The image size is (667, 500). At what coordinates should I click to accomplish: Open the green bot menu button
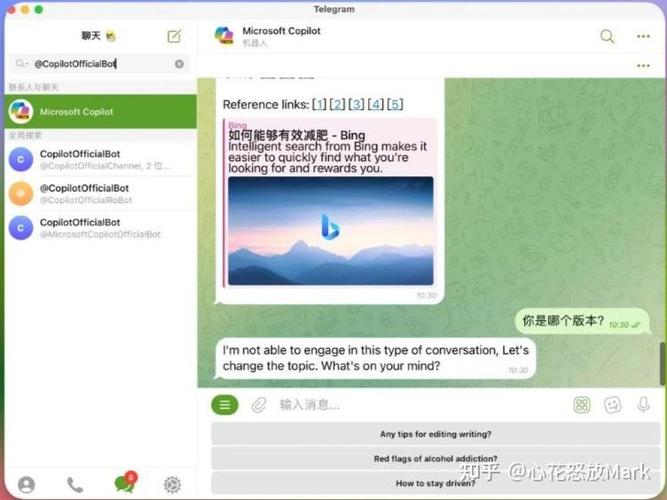[x=225, y=405]
